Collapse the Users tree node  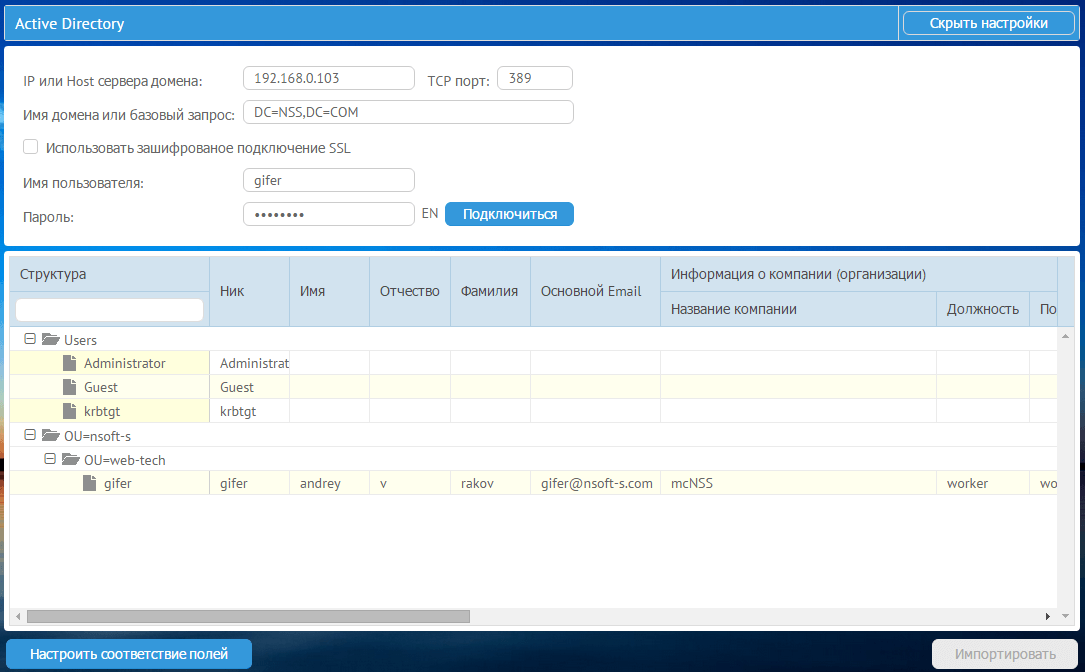(x=30, y=340)
